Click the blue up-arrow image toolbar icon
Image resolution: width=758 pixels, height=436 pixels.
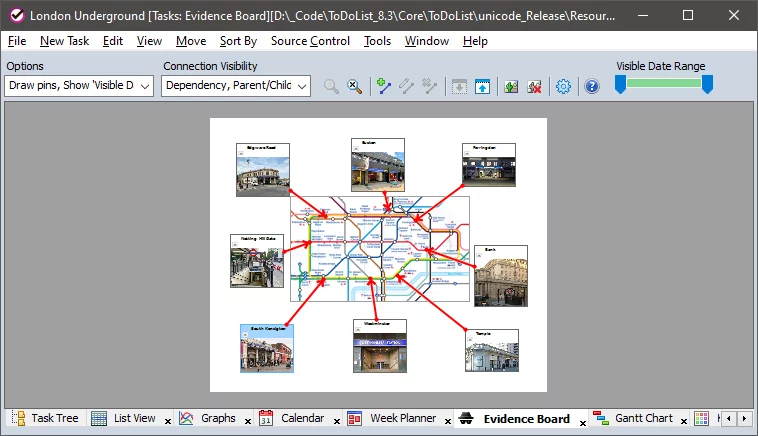[x=482, y=87]
